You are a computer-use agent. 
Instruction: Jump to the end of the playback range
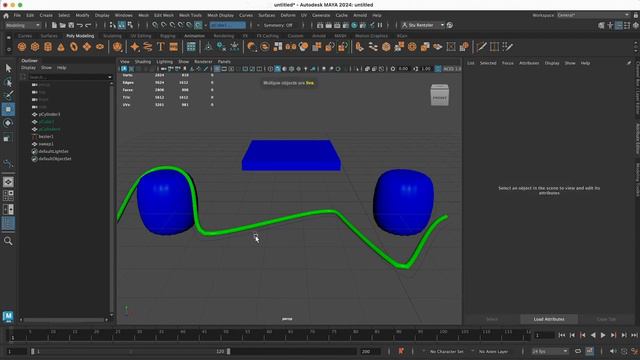tap(634, 335)
